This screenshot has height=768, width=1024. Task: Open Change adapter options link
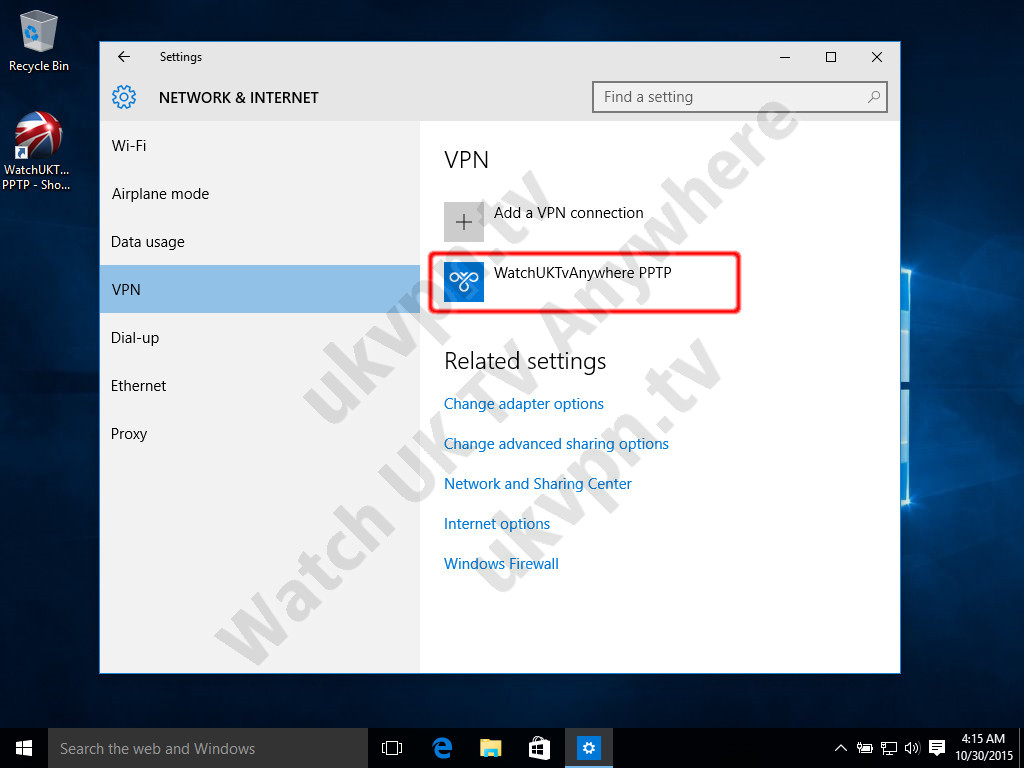[524, 404]
